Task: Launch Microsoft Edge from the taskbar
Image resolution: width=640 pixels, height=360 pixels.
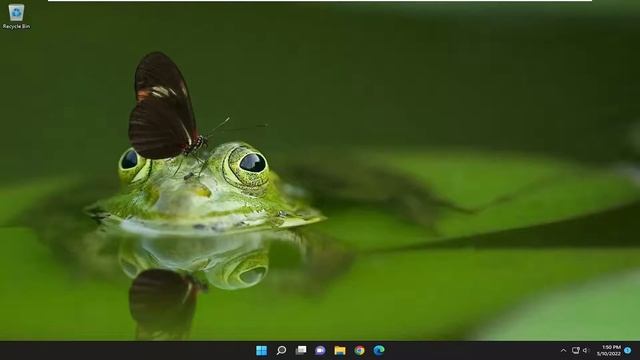Action: [x=379, y=350]
